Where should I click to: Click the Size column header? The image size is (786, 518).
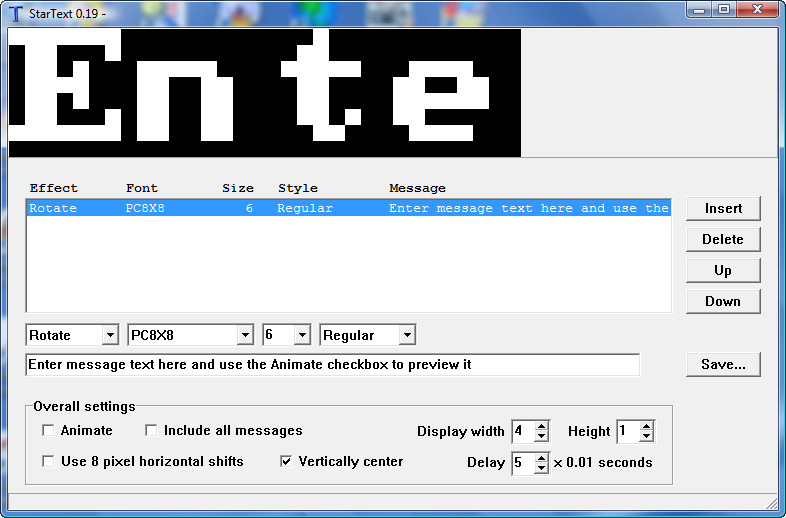point(238,188)
